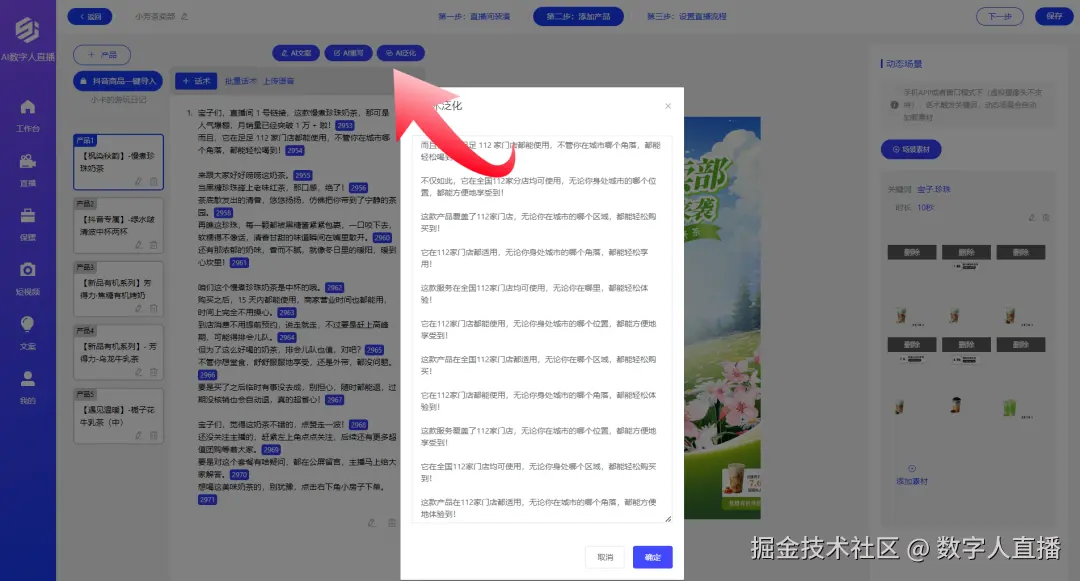
Task: Click the trash icon on 产品3 card
Action: tap(154, 308)
